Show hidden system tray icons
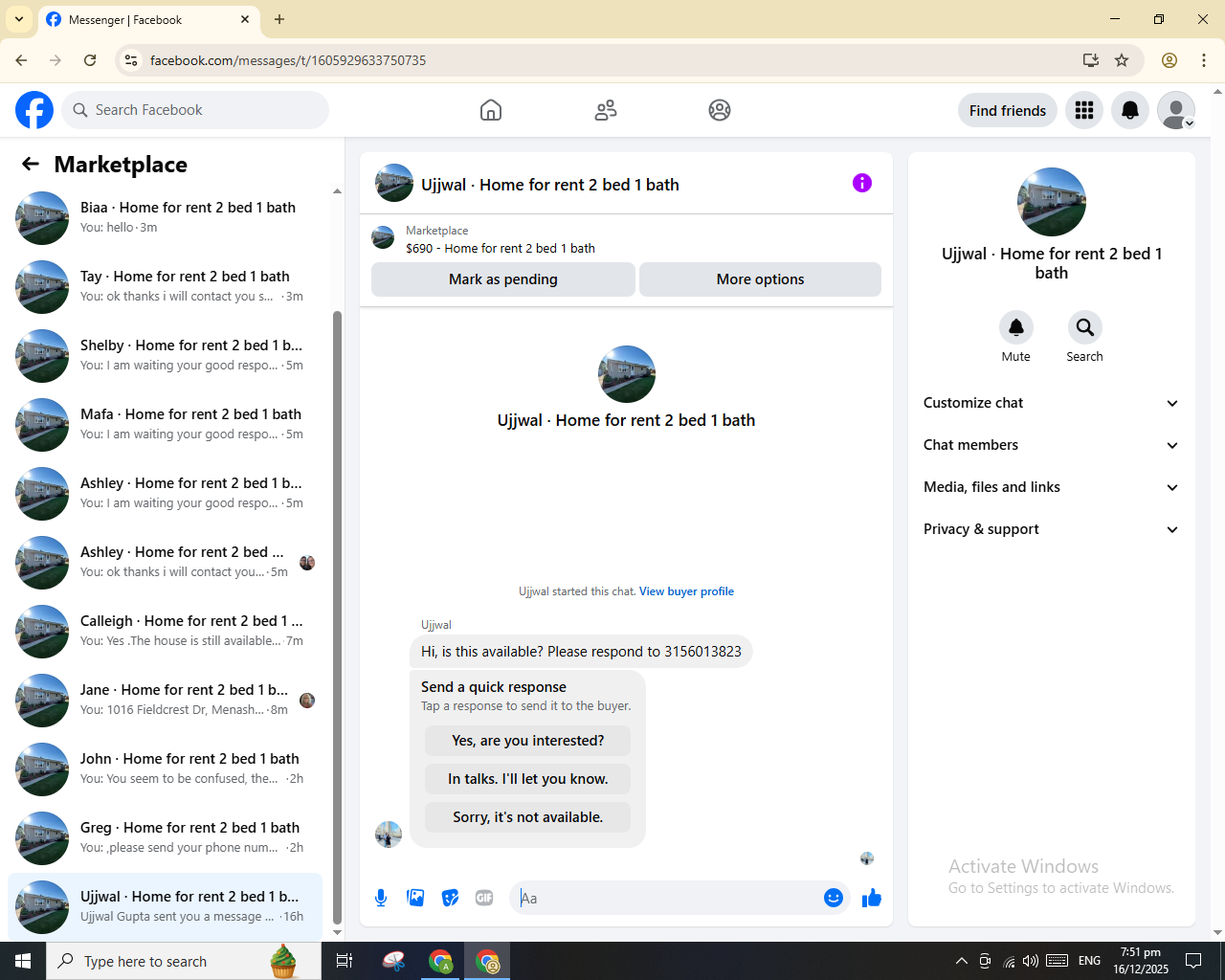The height and width of the screenshot is (980, 1225). (x=961, y=961)
